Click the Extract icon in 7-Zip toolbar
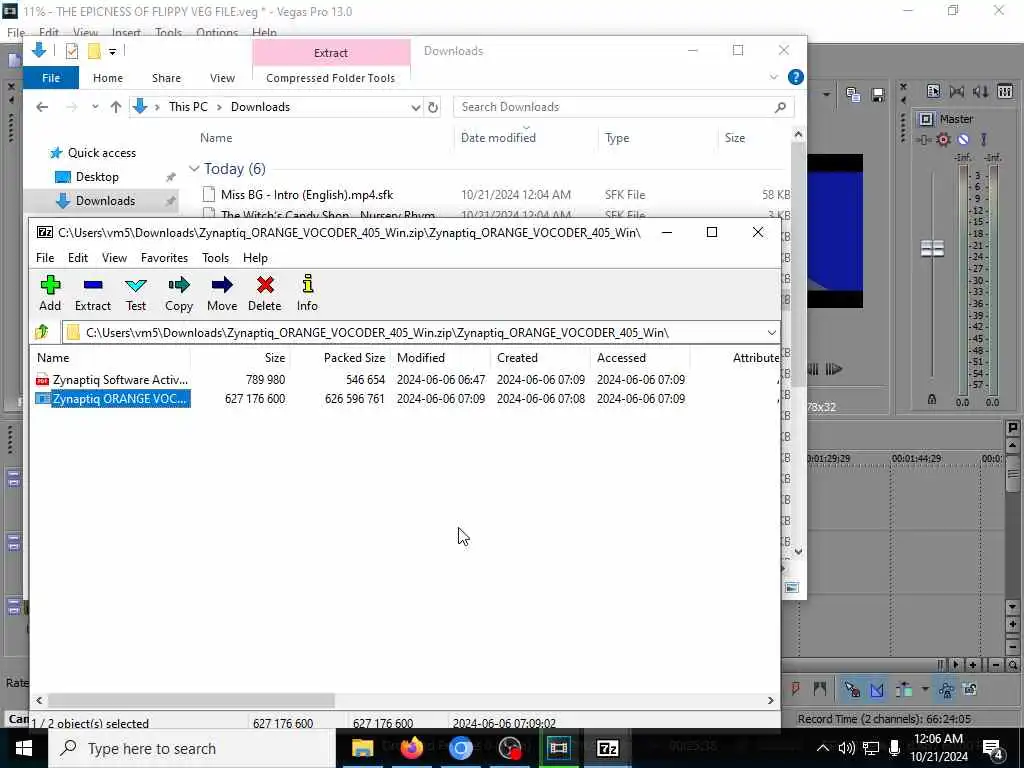 [x=93, y=293]
